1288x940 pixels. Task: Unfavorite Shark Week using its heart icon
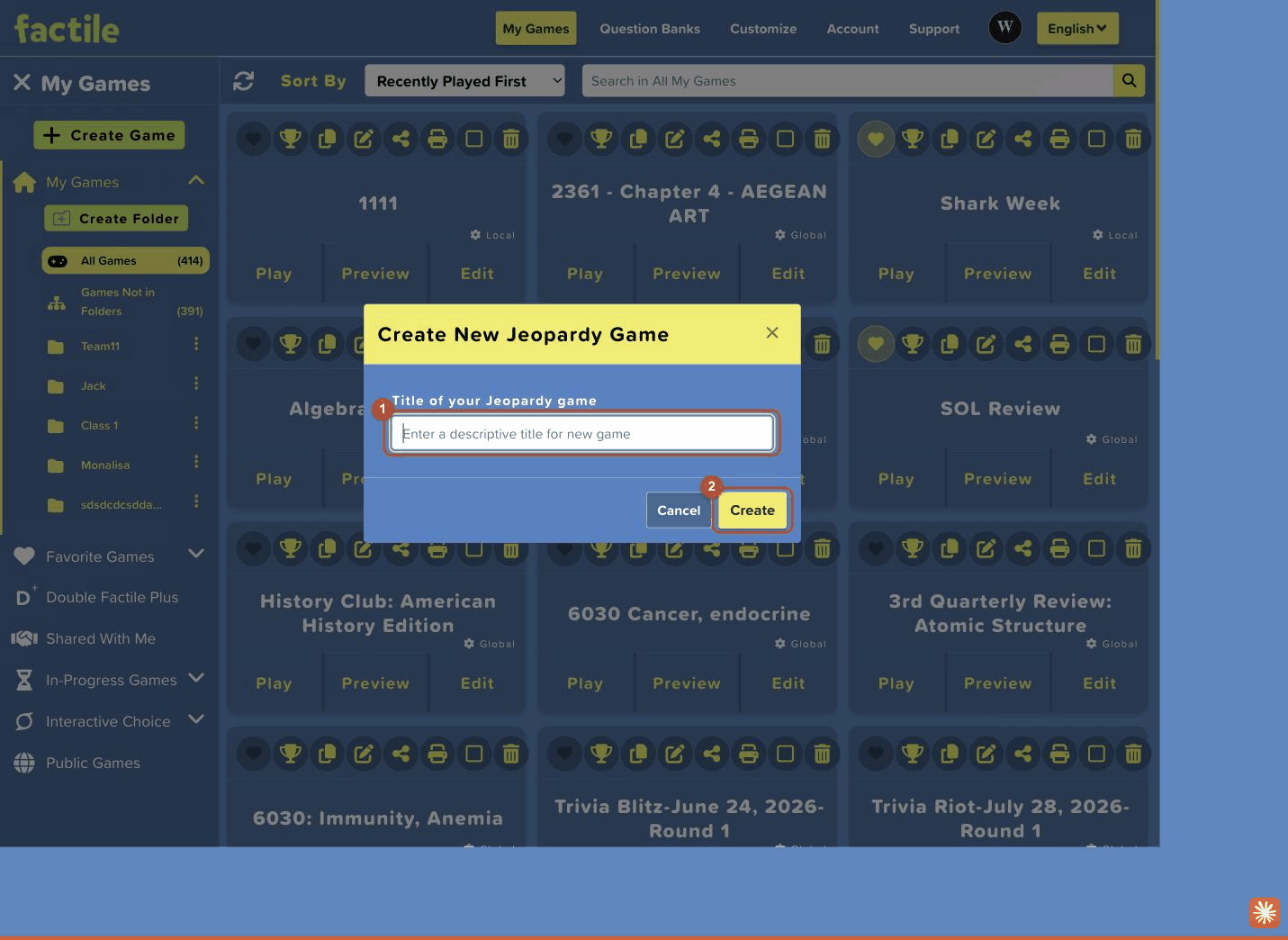click(x=876, y=139)
